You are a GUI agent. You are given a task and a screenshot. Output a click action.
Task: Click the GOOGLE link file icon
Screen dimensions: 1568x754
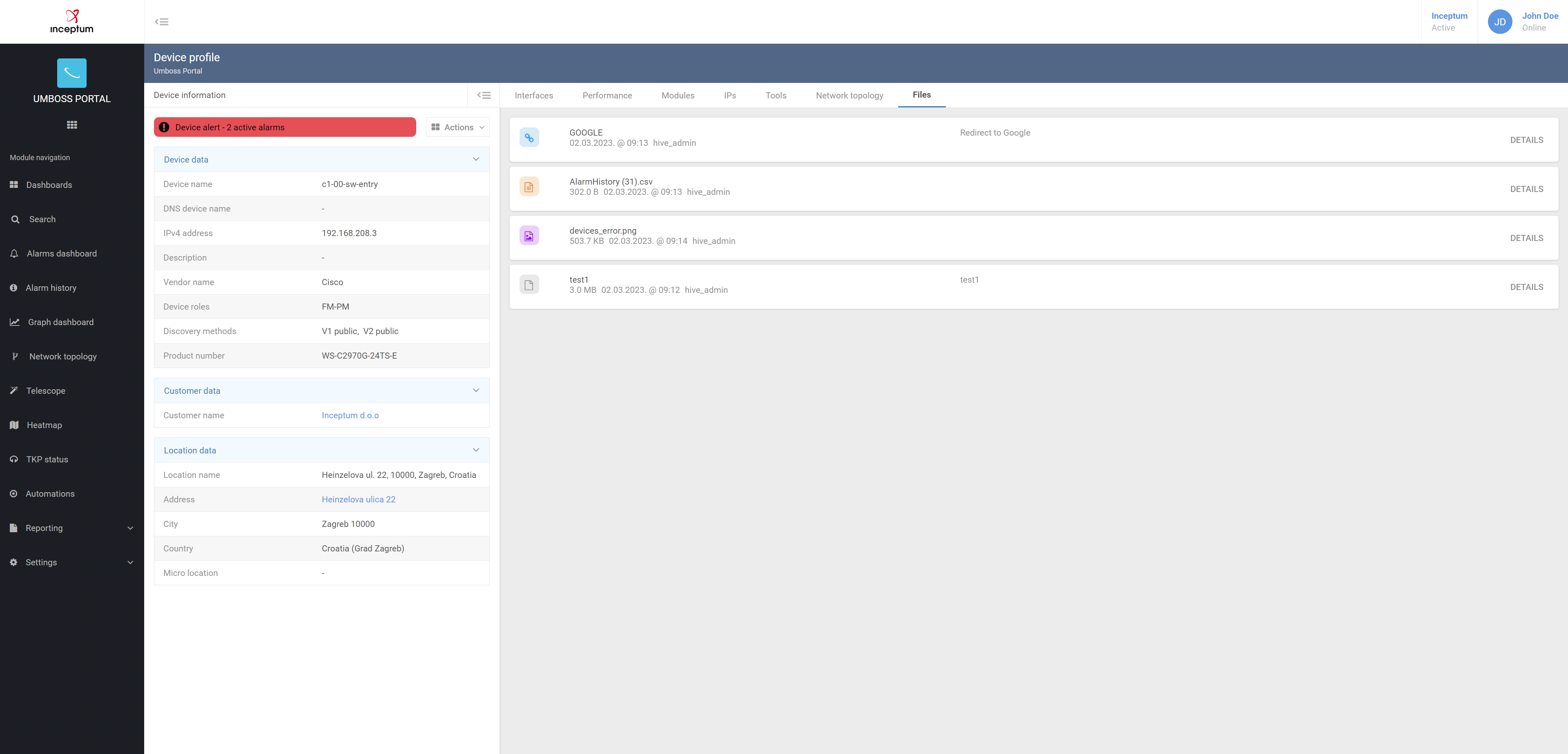click(529, 138)
